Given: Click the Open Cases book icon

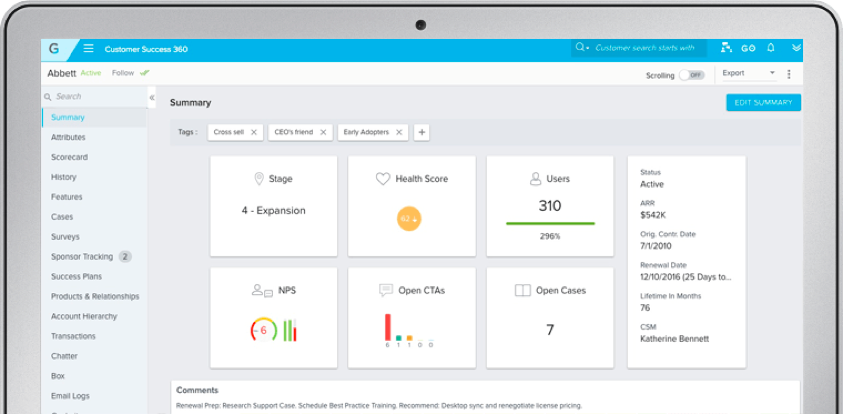Looking at the screenshot, I should coord(523,291).
